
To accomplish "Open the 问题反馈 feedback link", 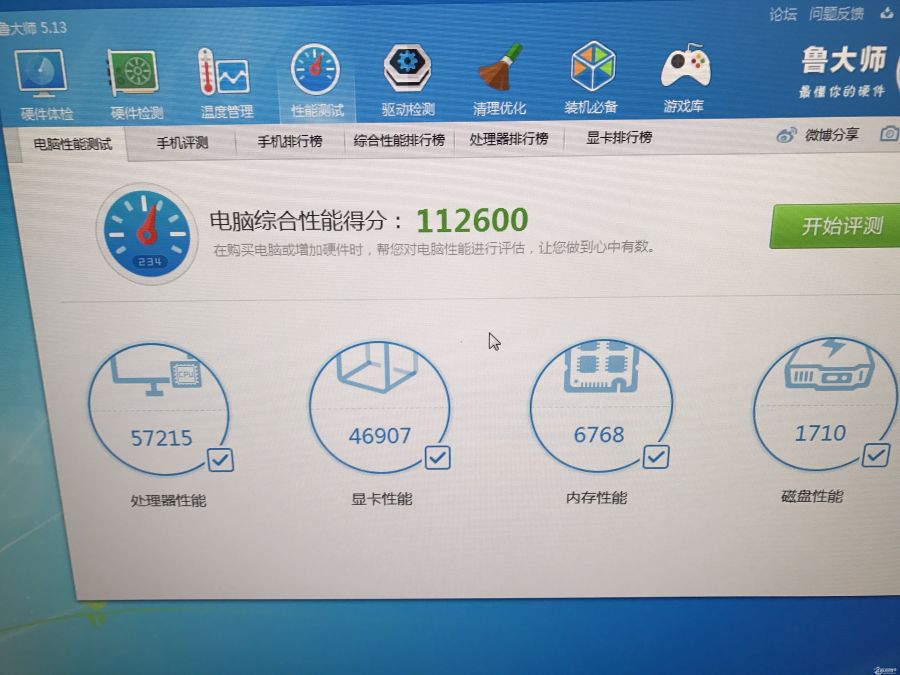I will (x=836, y=14).
